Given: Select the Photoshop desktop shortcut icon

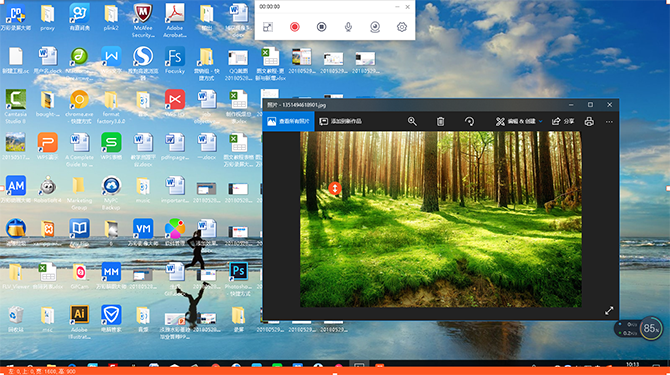Looking at the screenshot, I should 238,271.
